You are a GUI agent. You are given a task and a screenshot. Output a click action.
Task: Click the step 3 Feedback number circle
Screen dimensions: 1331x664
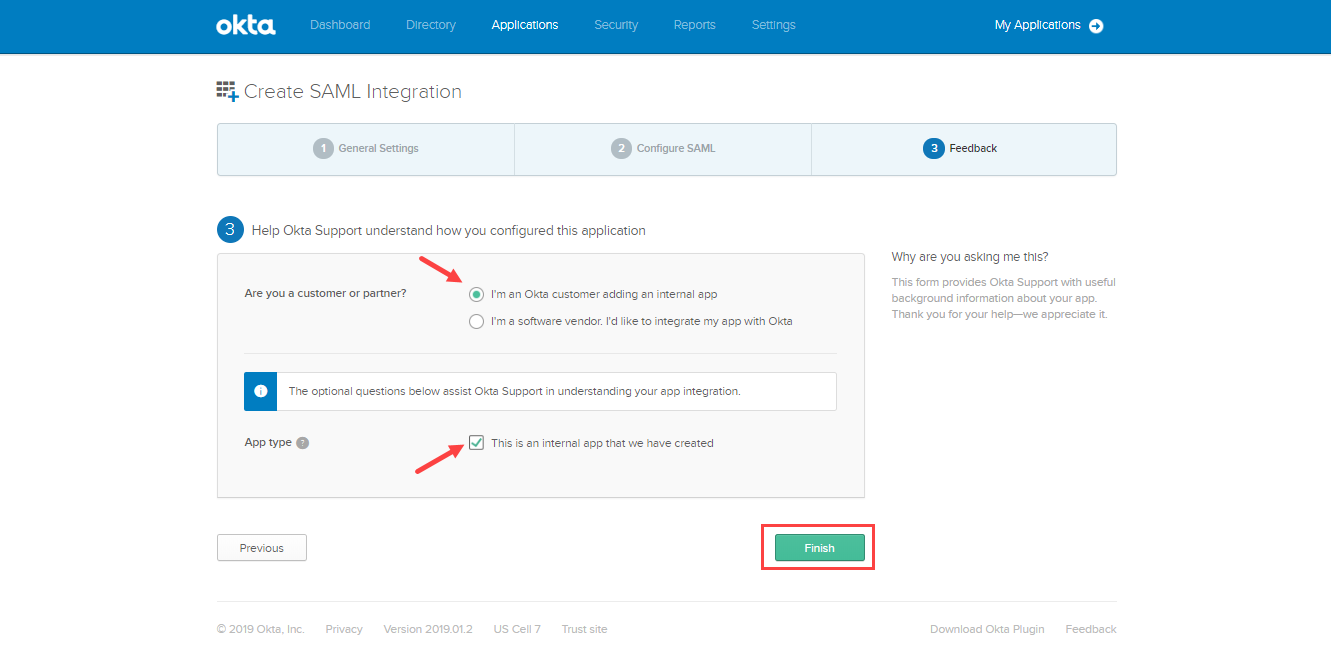pos(934,148)
